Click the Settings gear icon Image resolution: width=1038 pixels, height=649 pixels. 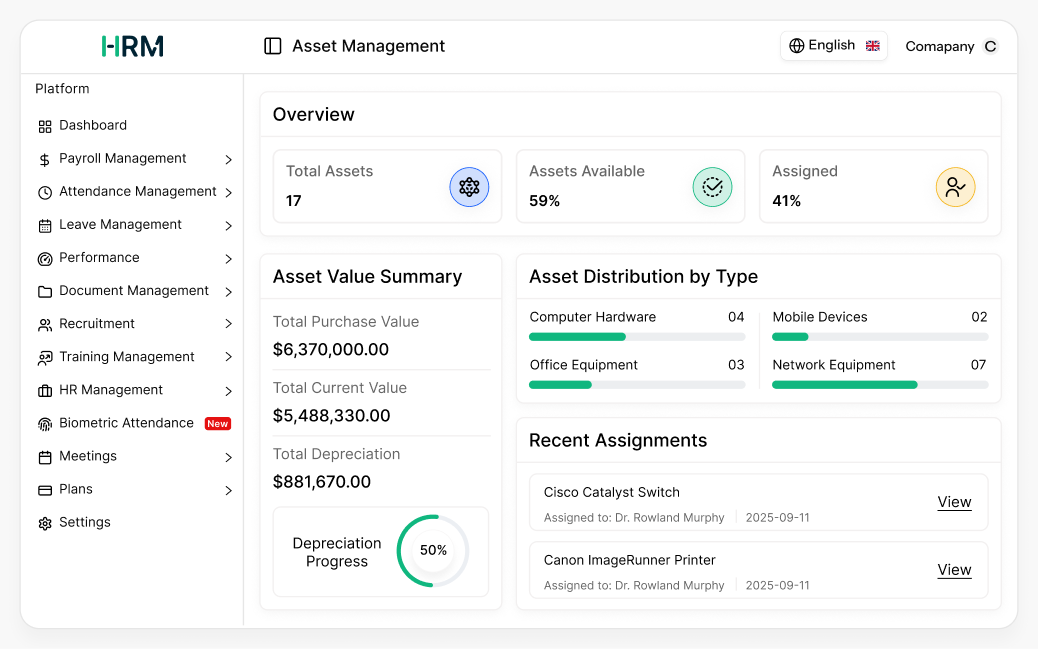click(44, 524)
